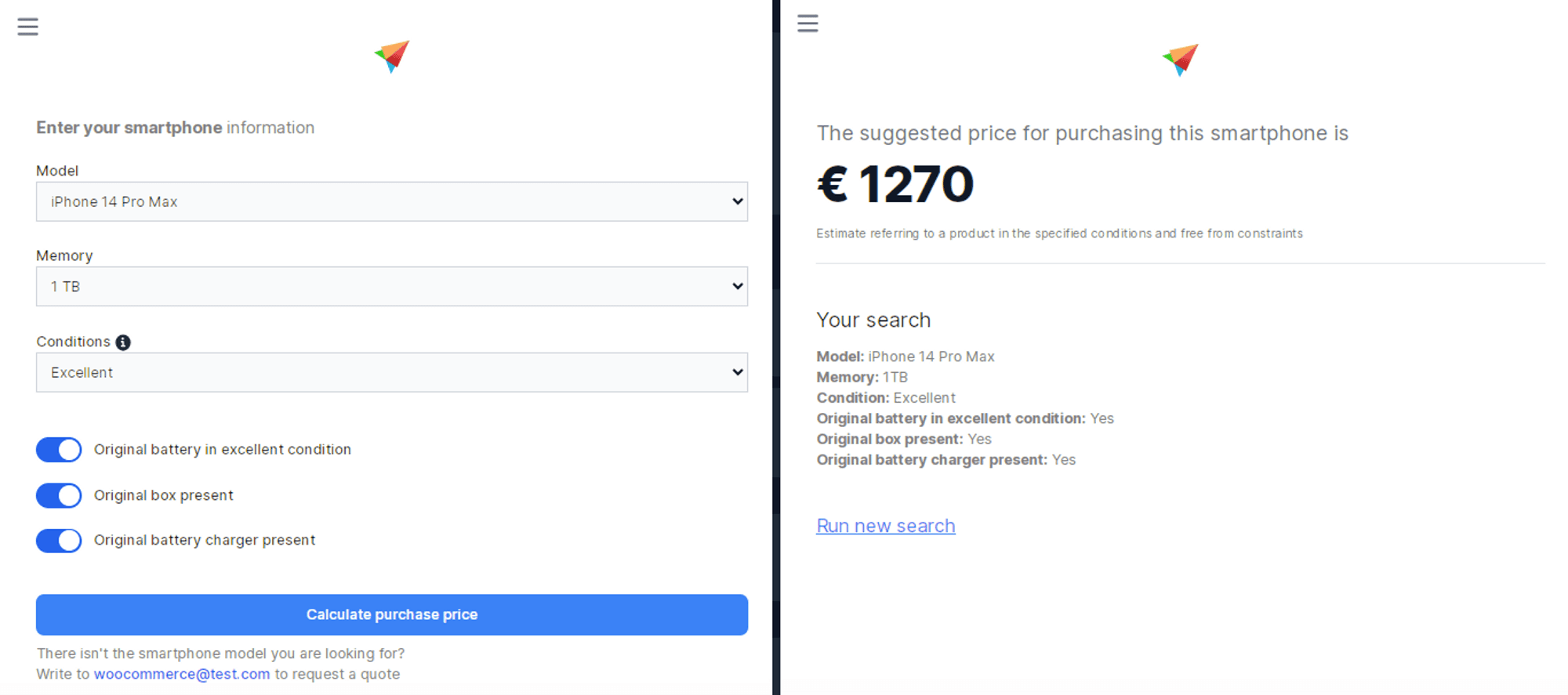This screenshot has height=695, width=1568.
Task: Click the € 1270 suggested price amount
Action: tap(895, 185)
